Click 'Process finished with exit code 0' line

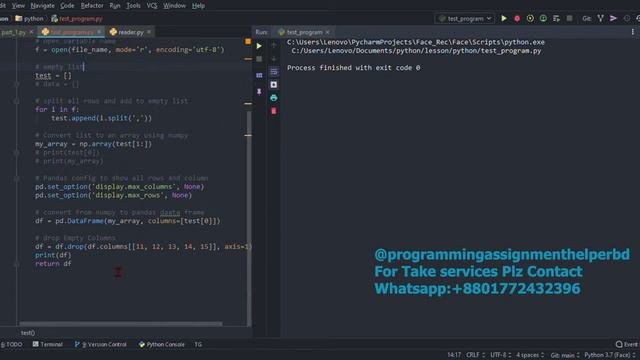click(353, 68)
